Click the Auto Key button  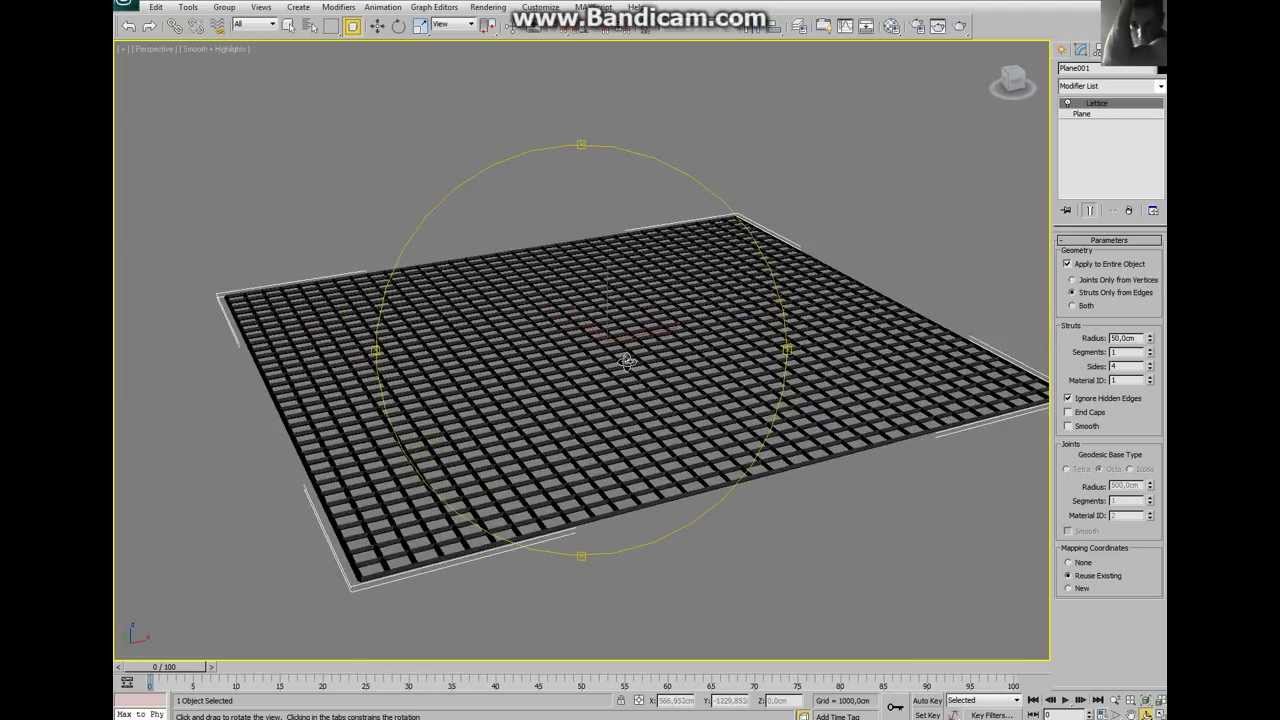click(x=927, y=701)
